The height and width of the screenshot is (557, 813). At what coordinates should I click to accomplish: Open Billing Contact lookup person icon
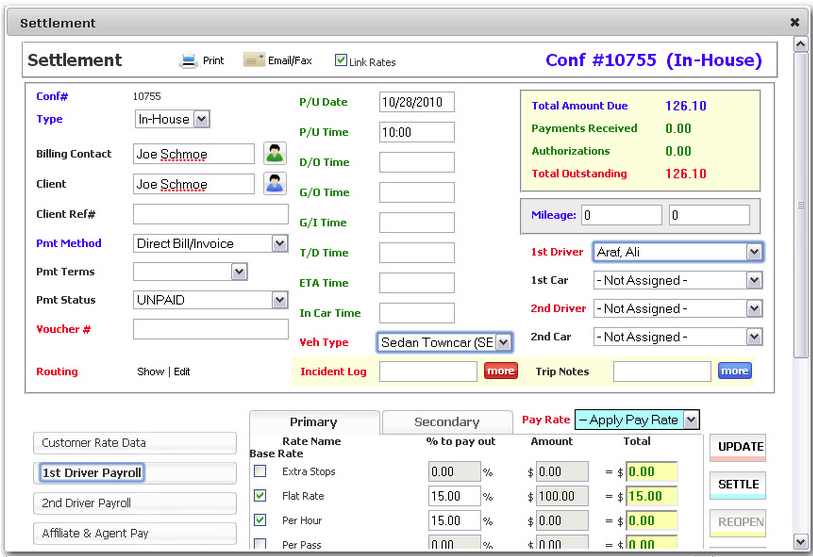pos(274,153)
